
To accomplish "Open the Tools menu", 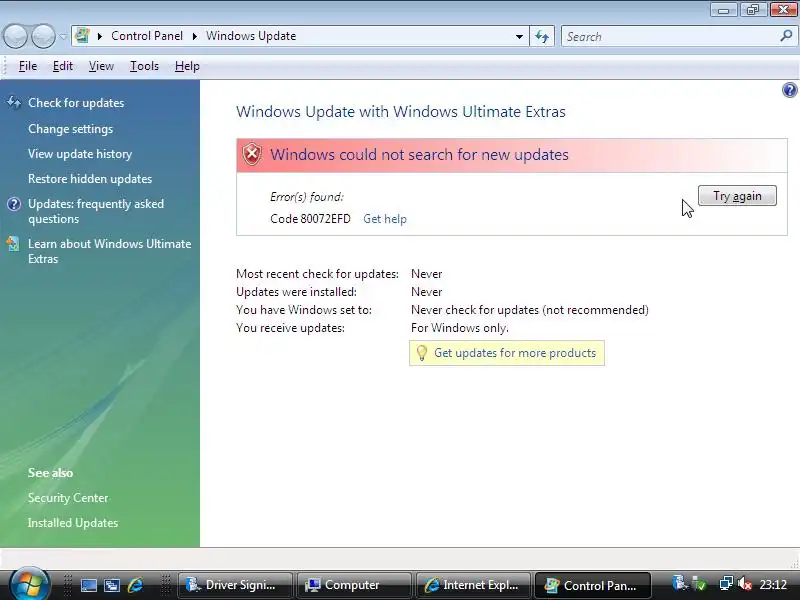I will point(144,66).
